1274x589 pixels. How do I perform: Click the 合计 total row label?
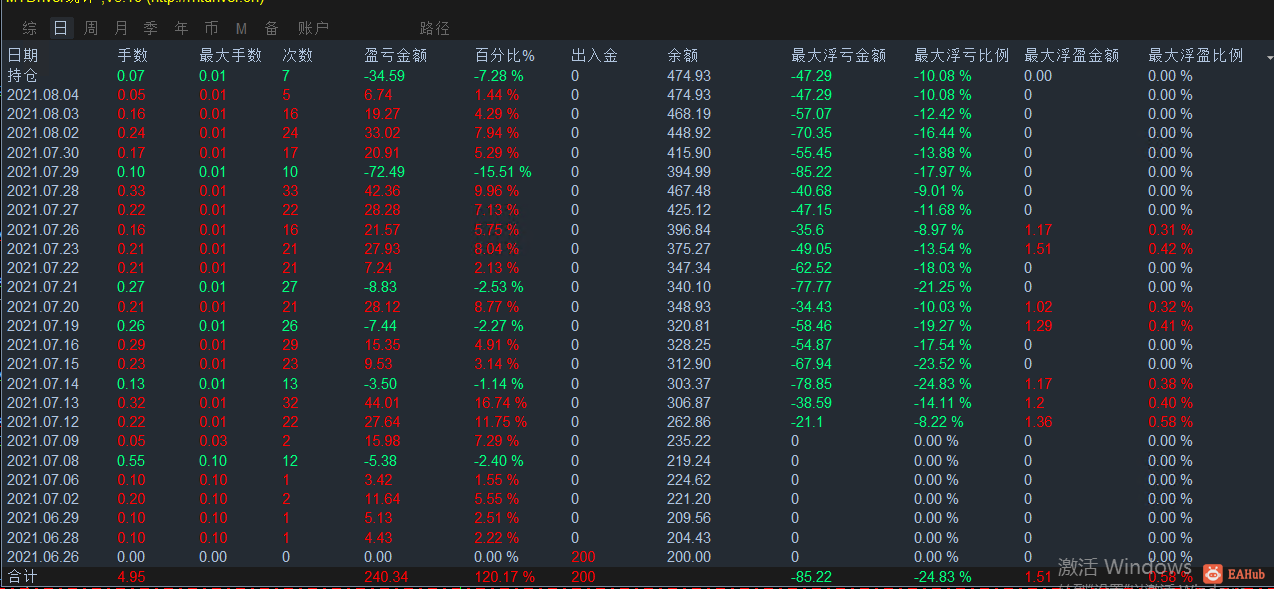point(22,577)
